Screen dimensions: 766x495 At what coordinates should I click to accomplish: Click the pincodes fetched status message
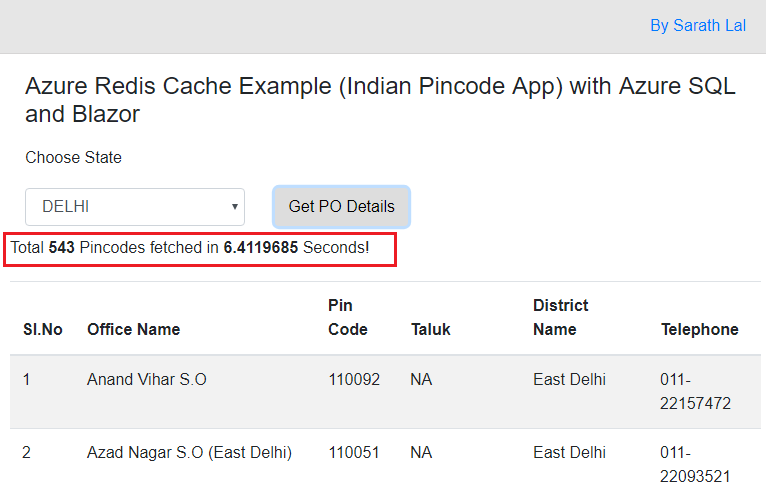(190, 247)
